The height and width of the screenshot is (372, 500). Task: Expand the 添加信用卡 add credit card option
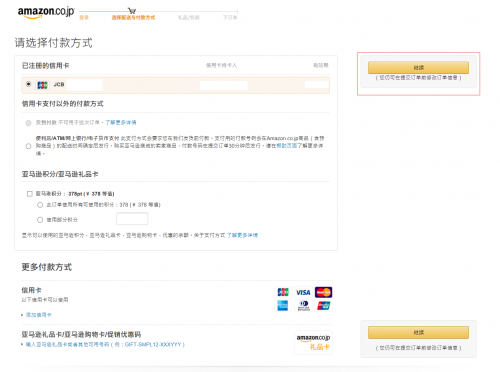[38, 315]
